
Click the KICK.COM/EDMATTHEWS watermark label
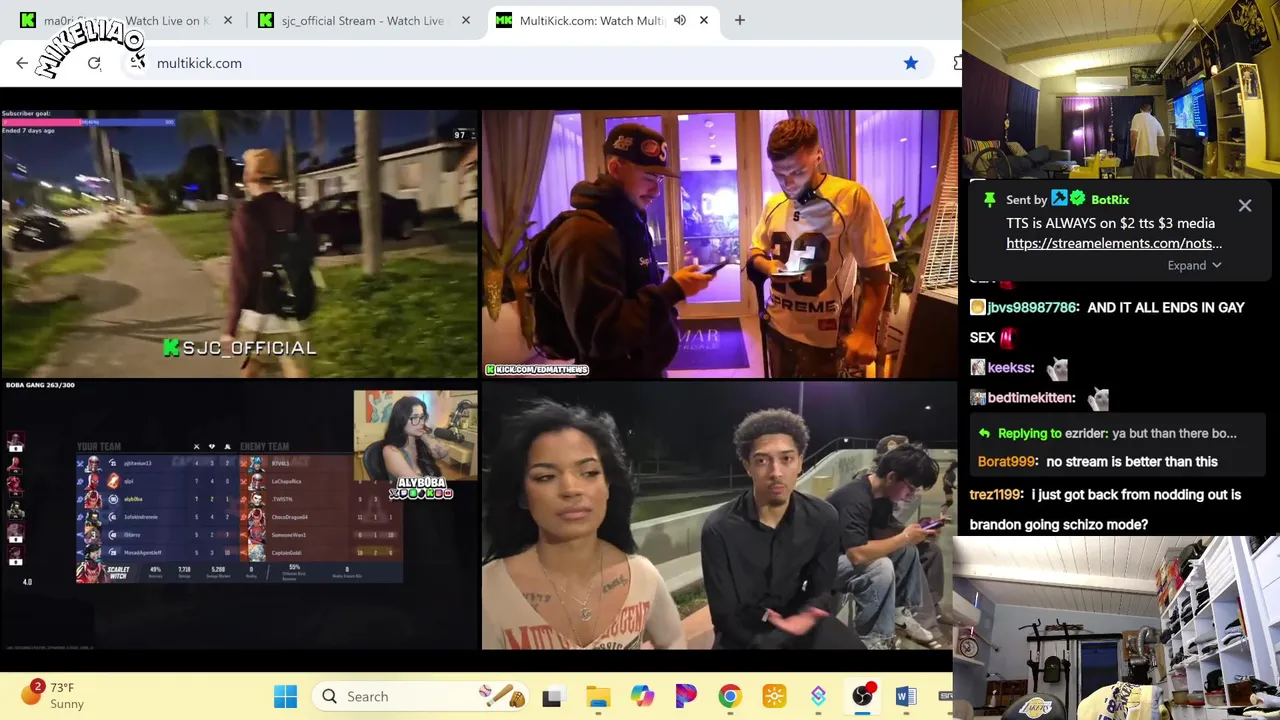[537, 370]
